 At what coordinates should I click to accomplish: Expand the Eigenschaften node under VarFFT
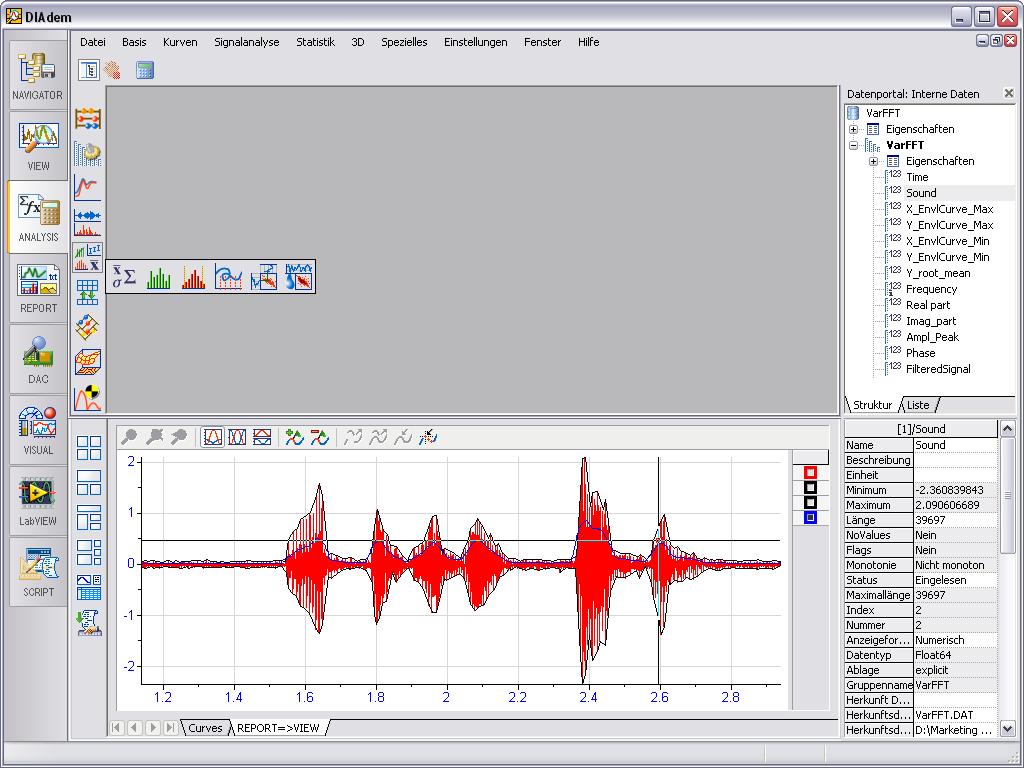[875, 161]
